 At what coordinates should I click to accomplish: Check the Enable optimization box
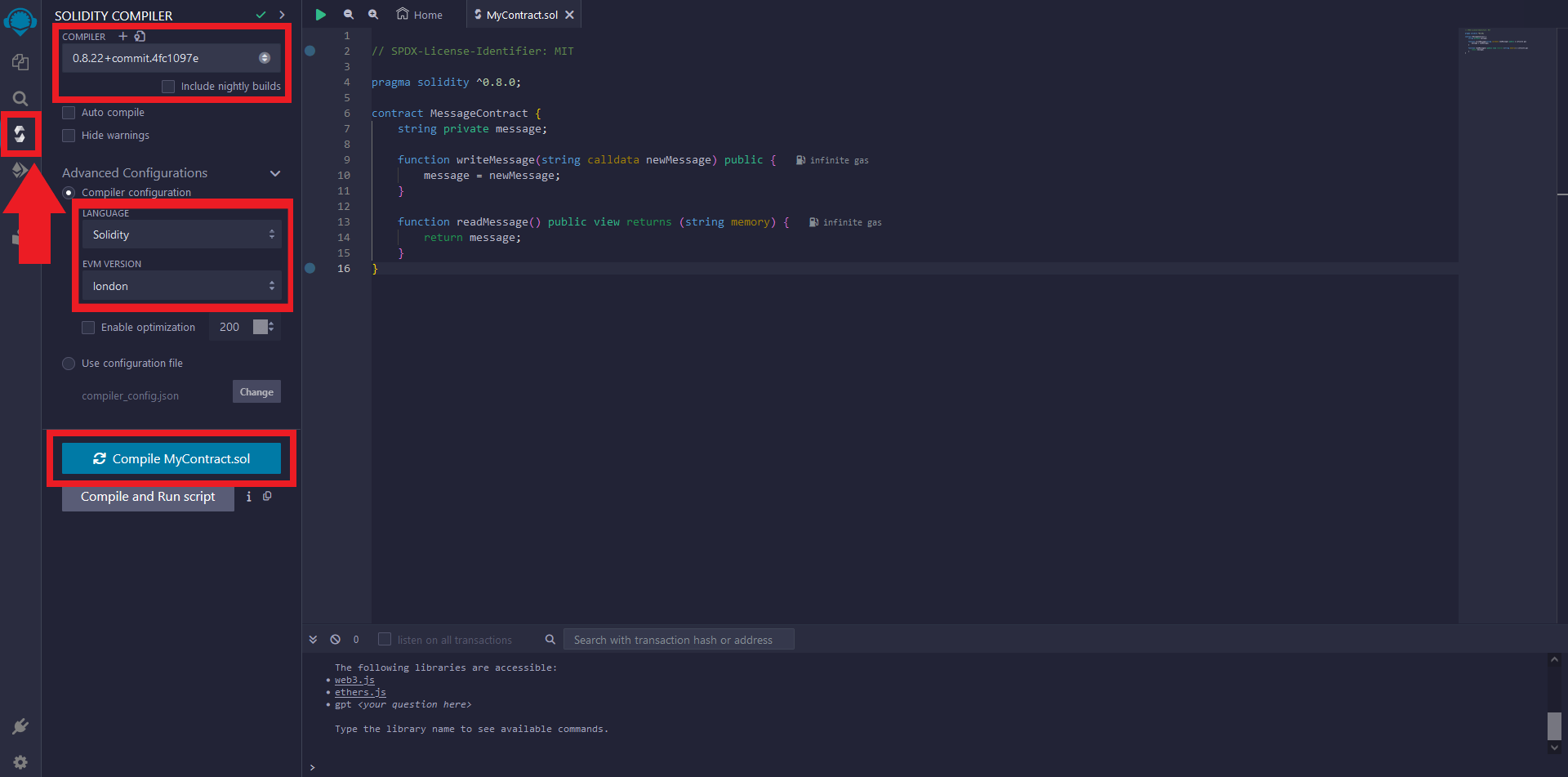[88, 328]
